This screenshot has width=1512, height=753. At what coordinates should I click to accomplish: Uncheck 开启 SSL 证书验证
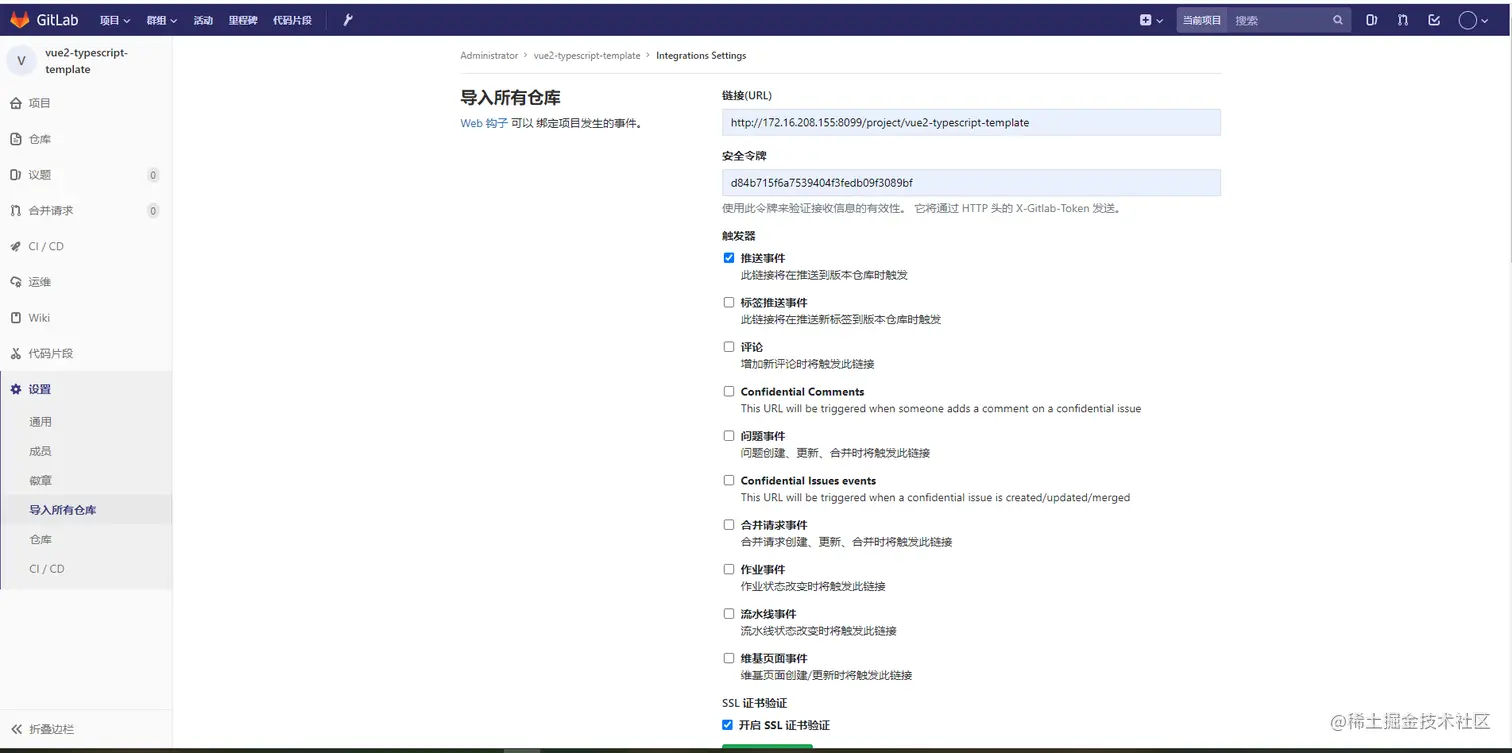click(729, 725)
